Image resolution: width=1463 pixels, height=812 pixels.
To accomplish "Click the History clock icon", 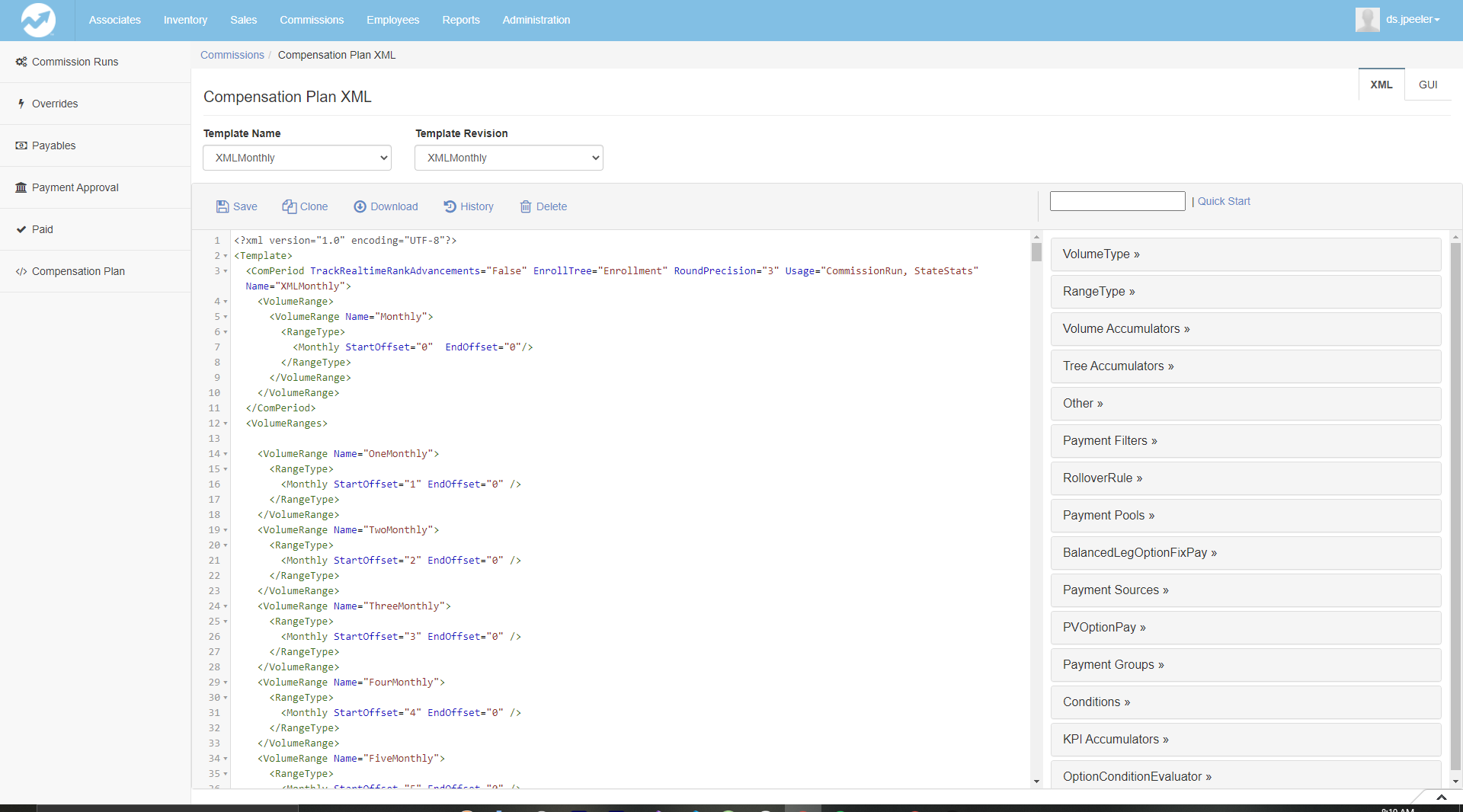I will click(450, 206).
